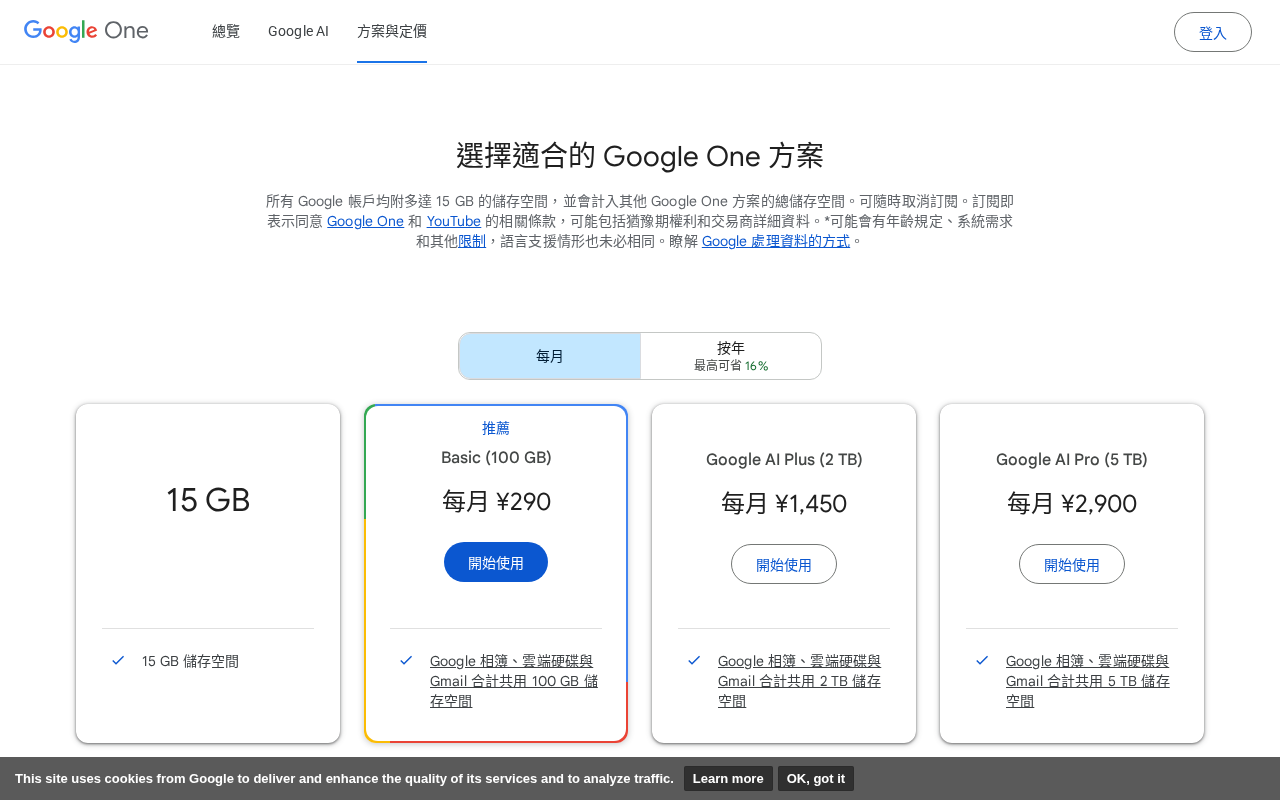Open the 總覽 navigation tab
Screen dimensions: 1280x800
click(x=226, y=31)
